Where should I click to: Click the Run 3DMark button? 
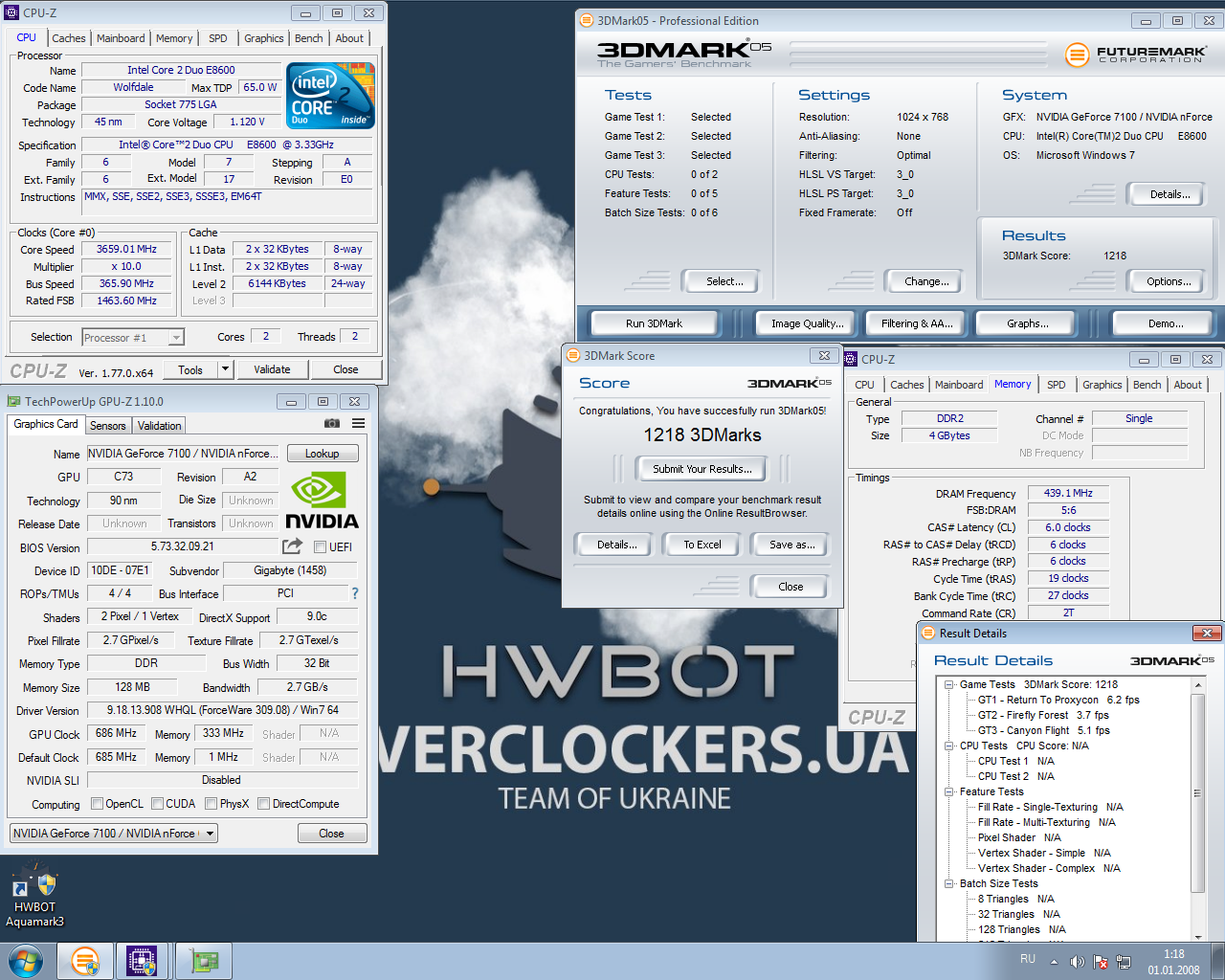pos(655,323)
